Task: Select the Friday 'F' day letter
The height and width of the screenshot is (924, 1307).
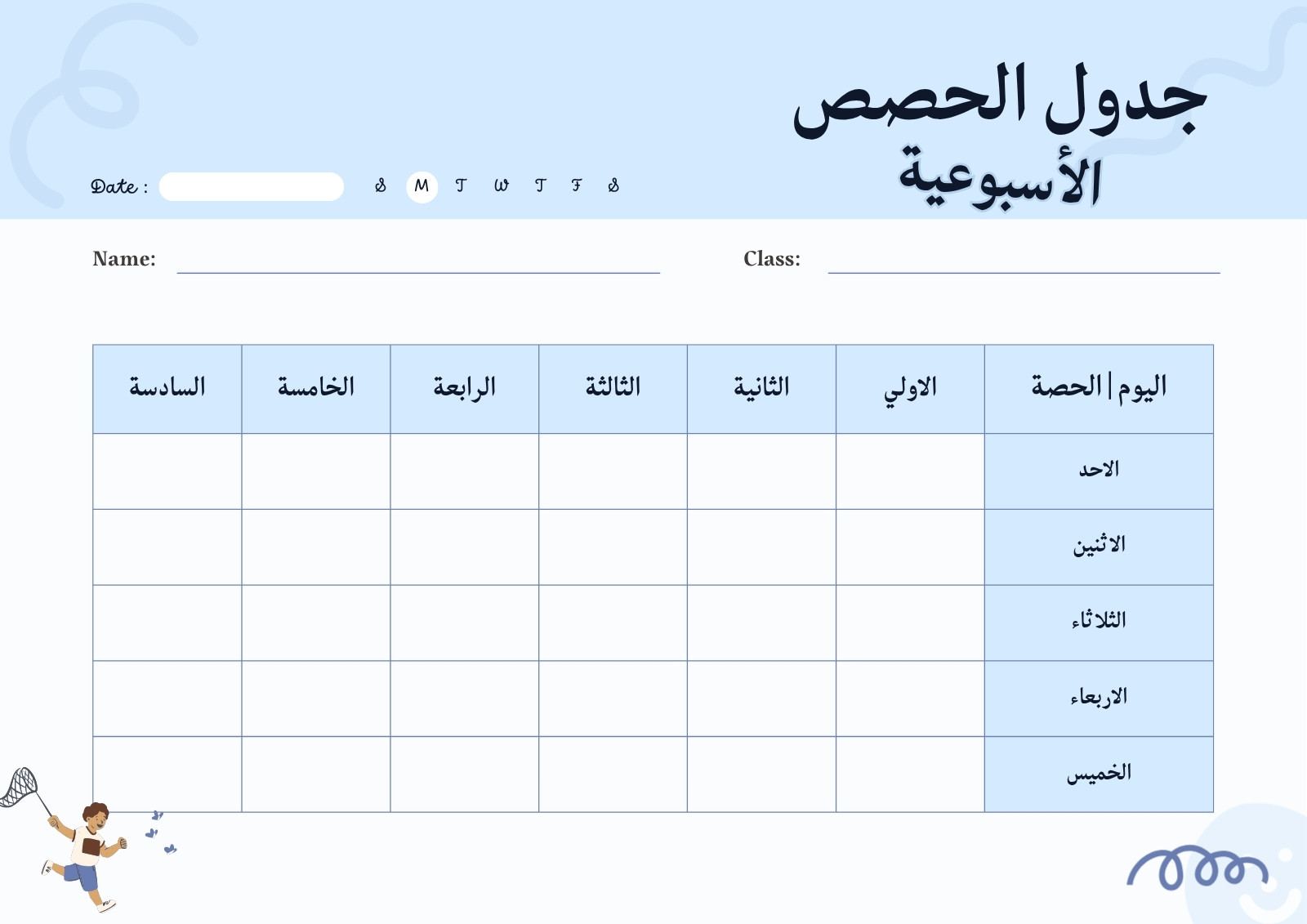Action: [x=577, y=186]
